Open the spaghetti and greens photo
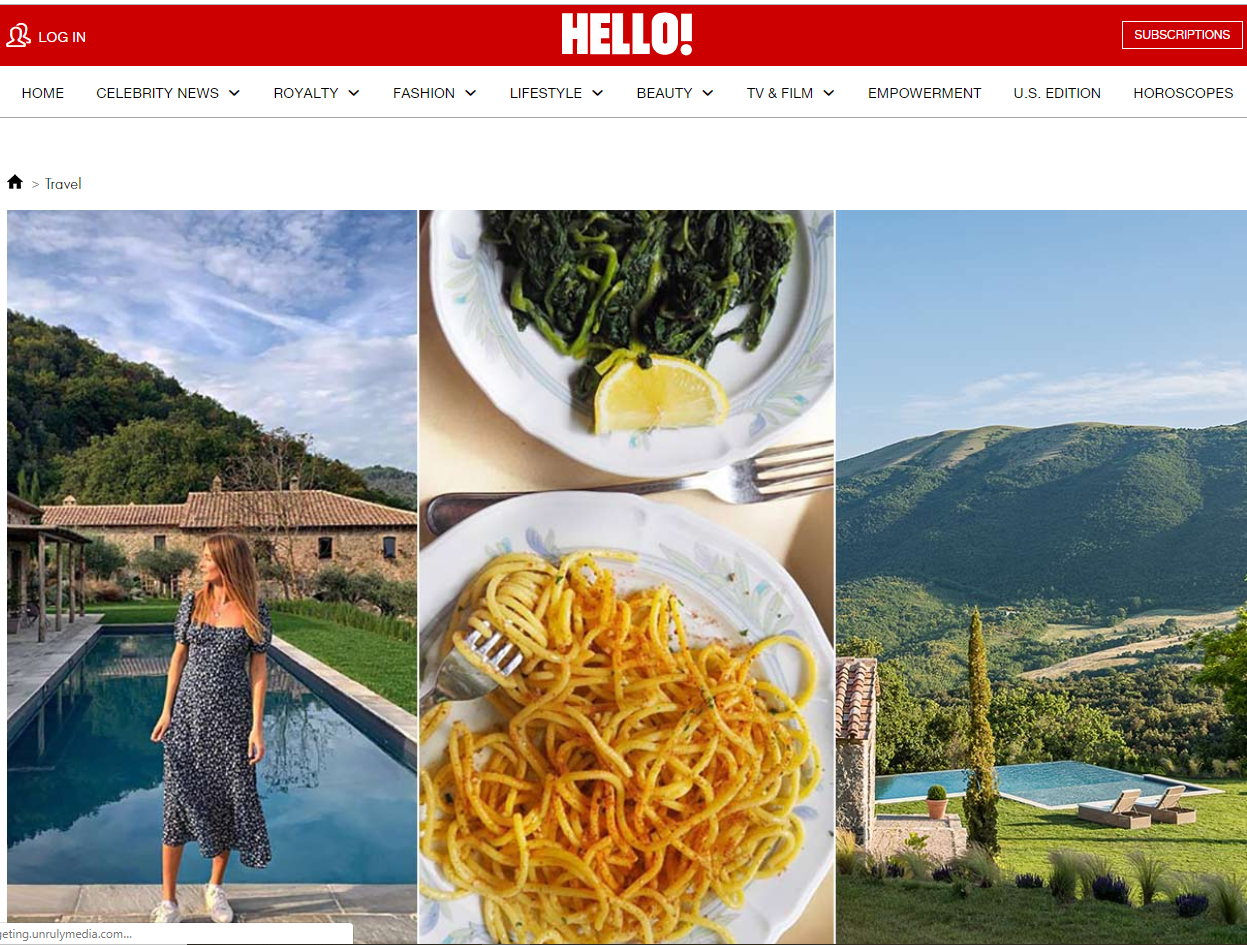Screen dimensions: 1247x945 tap(626, 577)
